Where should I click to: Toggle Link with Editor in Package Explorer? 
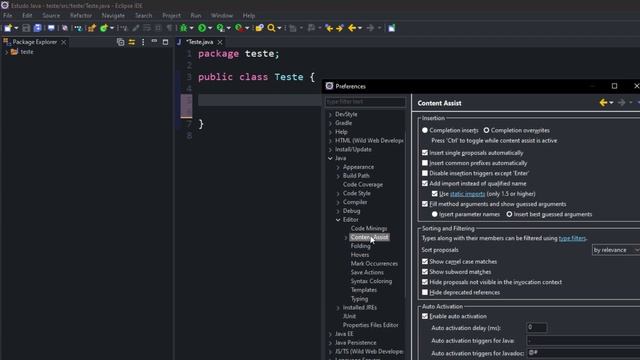click(131, 42)
